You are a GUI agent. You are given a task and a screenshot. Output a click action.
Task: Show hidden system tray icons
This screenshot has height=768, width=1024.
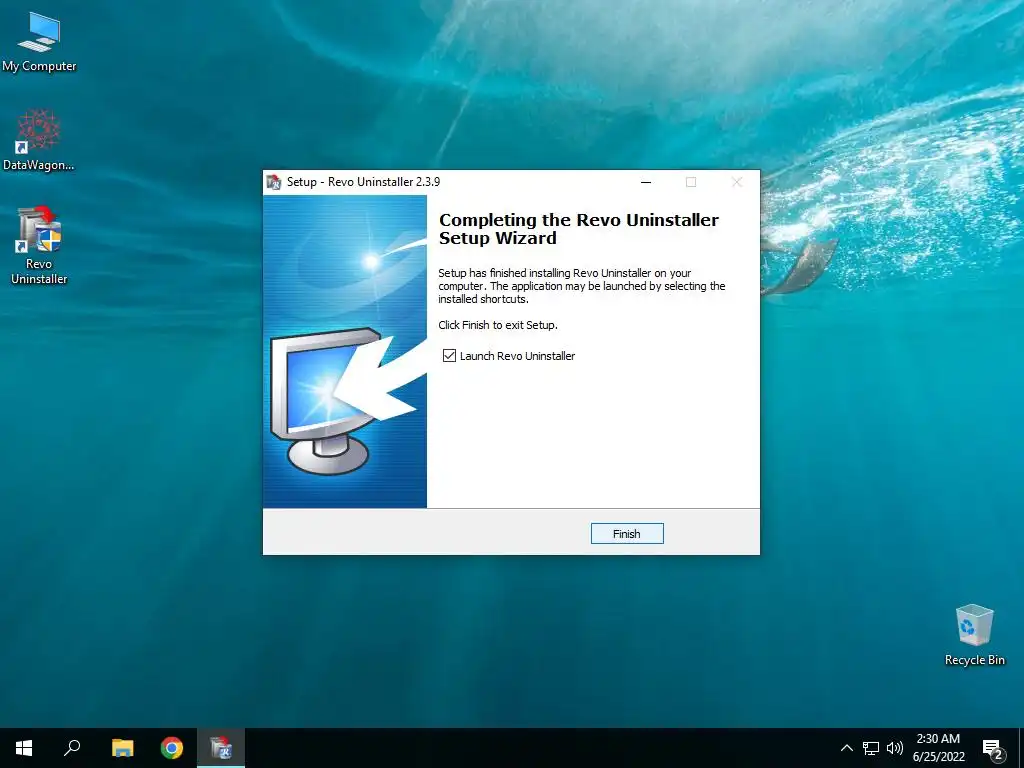(846, 748)
